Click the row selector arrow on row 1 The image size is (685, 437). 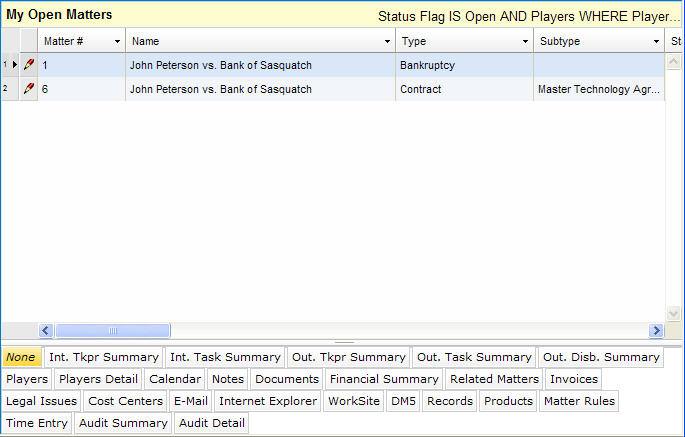pyautogui.click(x=15, y=65)
